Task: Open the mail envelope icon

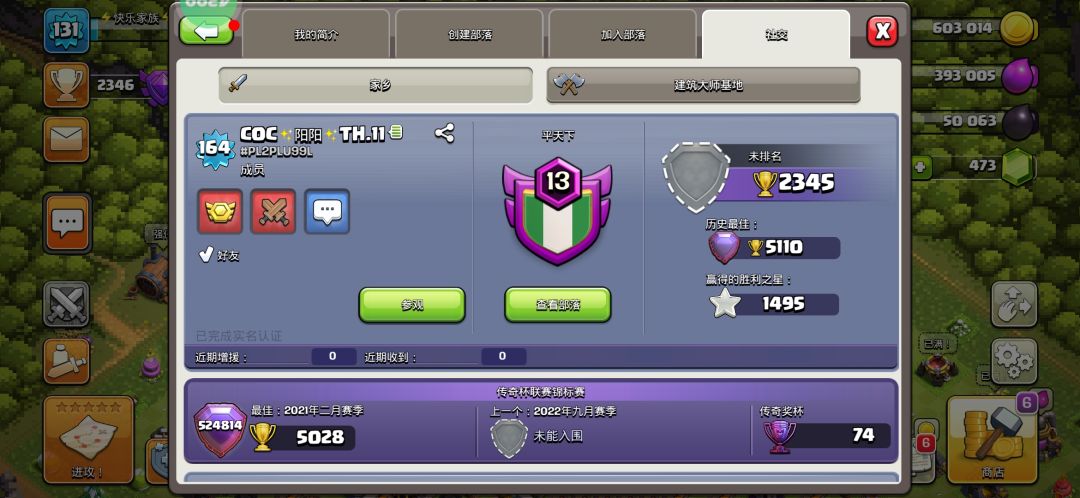Action: pos(66,139)
